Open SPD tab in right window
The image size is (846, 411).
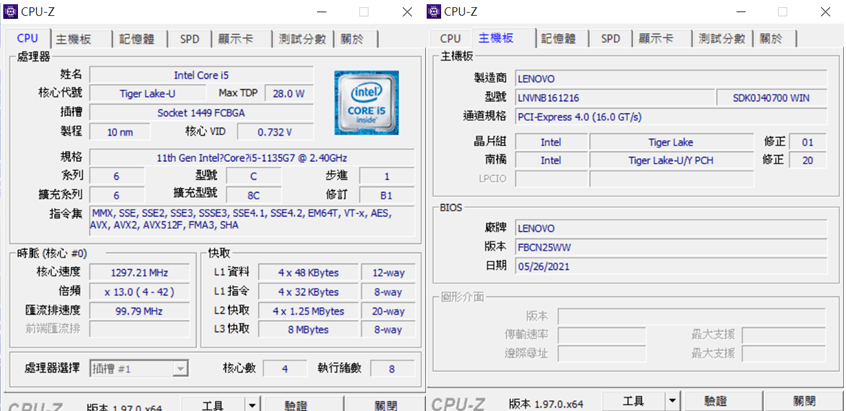coord(610,39)
